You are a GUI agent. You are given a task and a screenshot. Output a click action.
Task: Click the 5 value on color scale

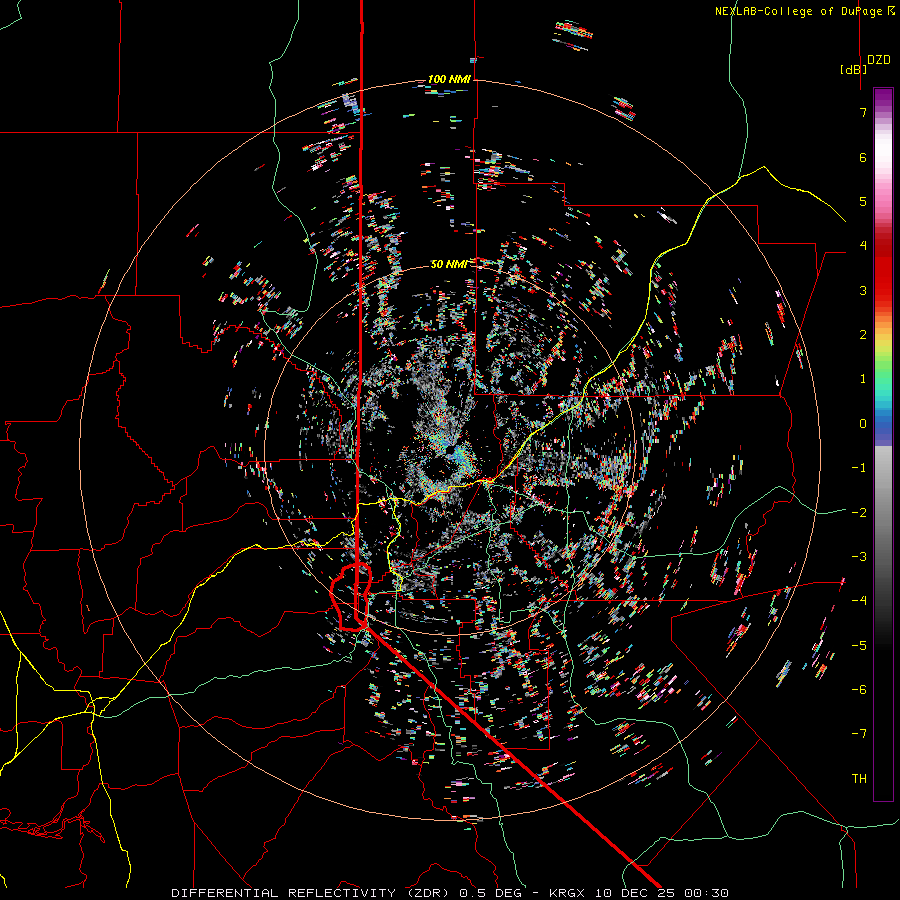863,201
